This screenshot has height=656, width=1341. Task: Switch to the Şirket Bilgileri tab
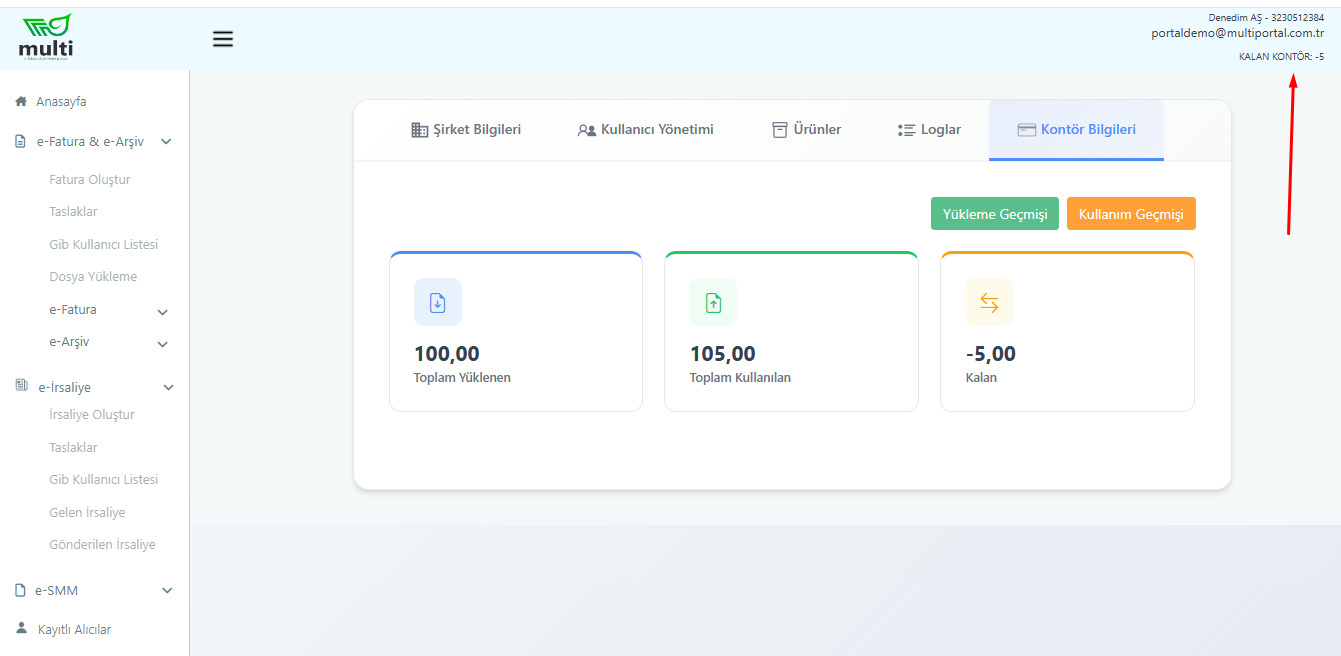tap(466, 130)
